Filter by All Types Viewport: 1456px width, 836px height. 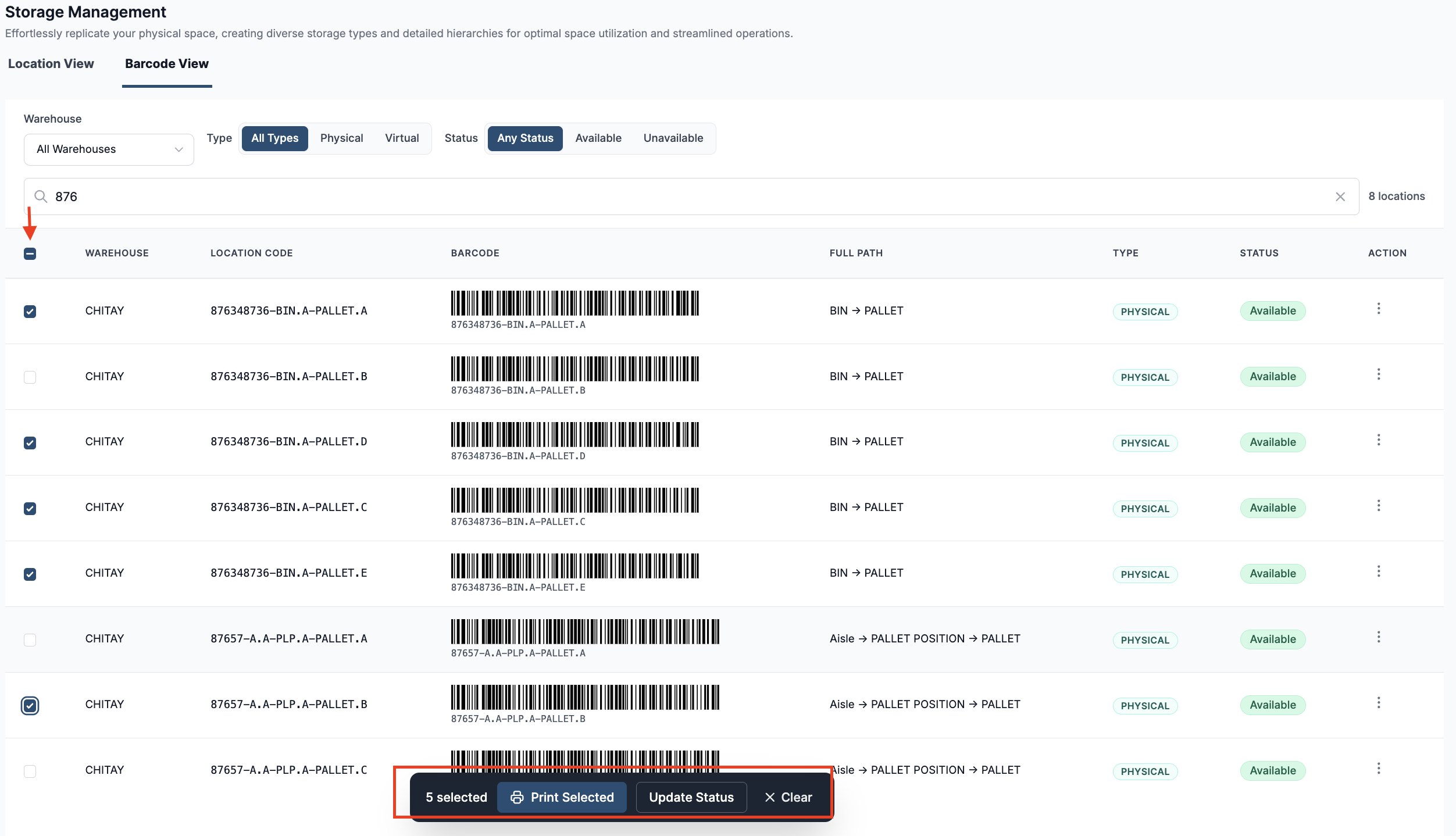coord(275,138)
